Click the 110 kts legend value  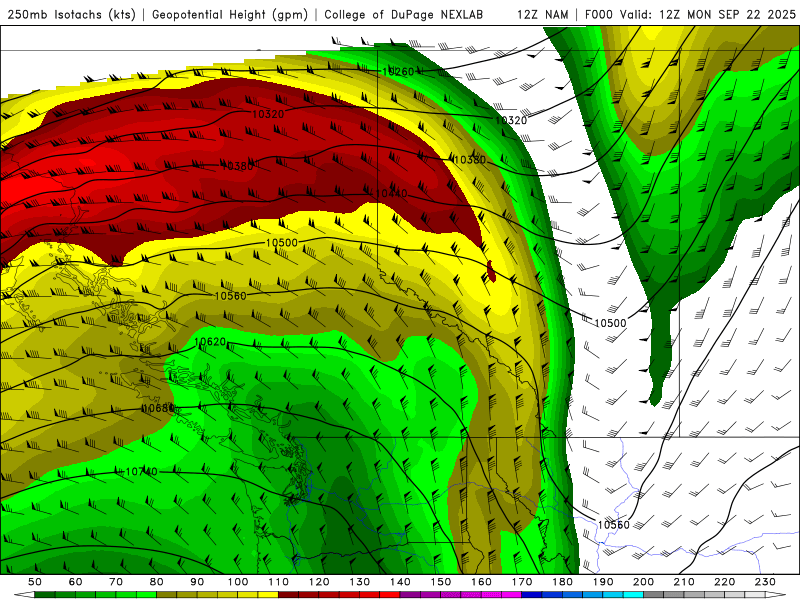[278, 582]
